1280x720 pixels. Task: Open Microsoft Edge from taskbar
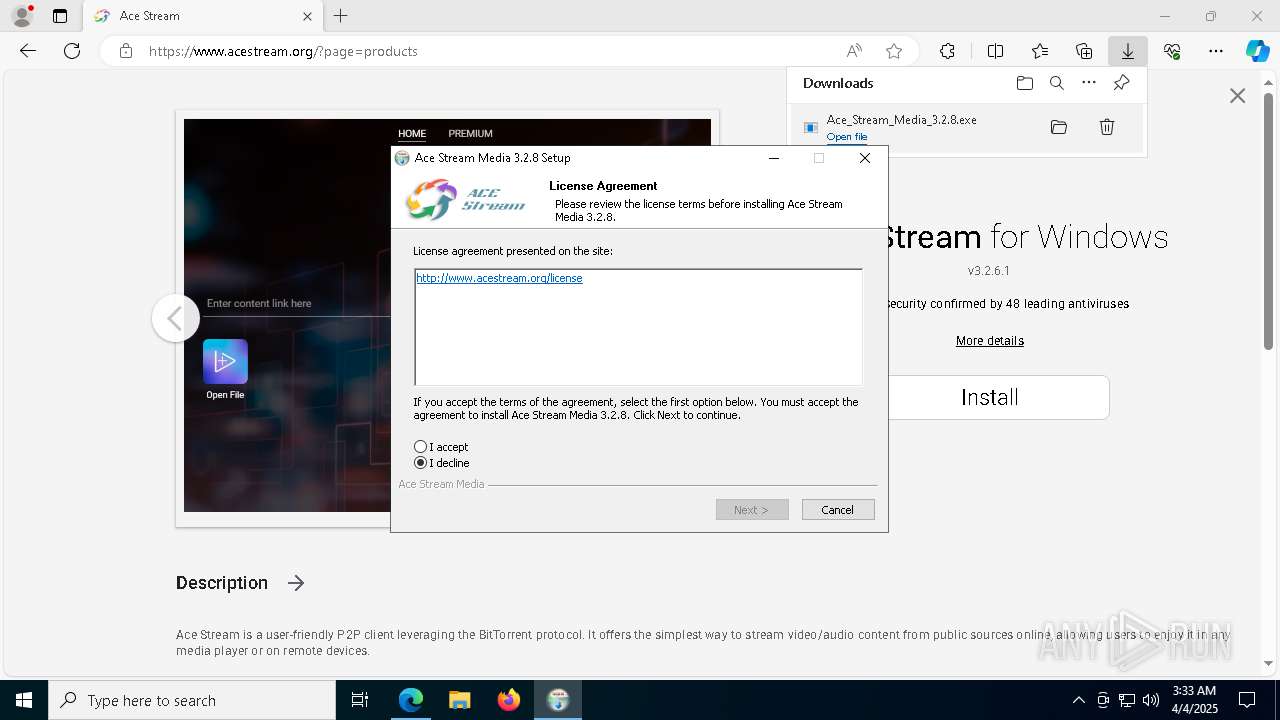point(411,700)
